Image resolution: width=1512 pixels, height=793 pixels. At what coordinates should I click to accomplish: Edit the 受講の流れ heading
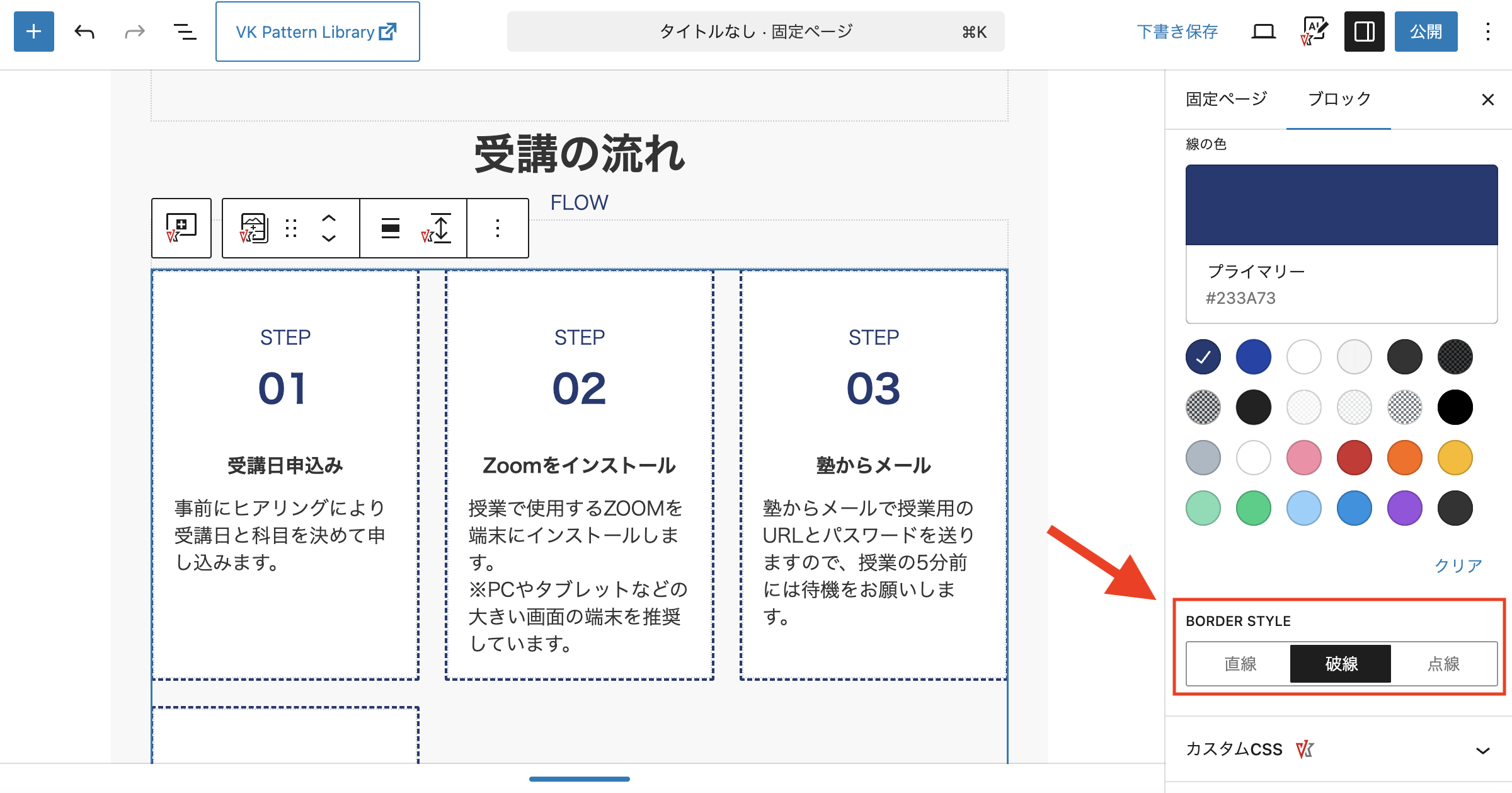point(580,154)
